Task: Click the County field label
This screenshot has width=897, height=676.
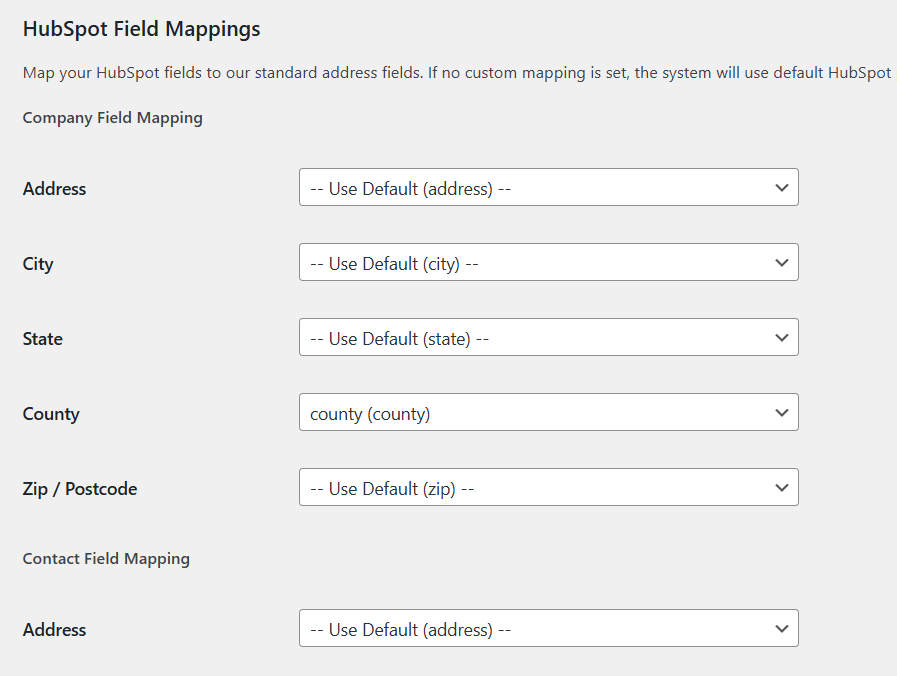Action: click(51, 413)
